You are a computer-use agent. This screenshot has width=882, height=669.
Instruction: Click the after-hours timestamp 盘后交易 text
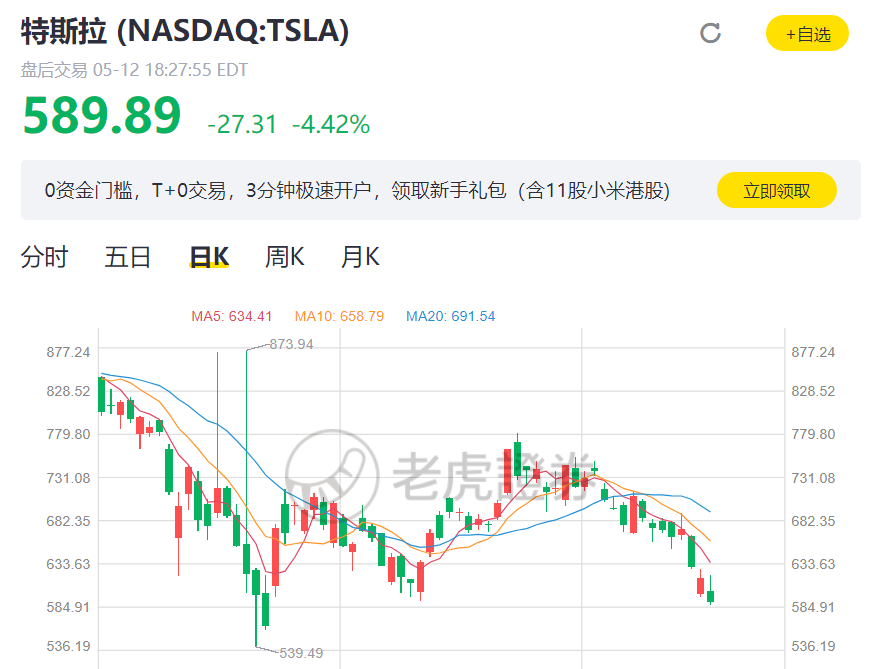(x=134, y=70)
